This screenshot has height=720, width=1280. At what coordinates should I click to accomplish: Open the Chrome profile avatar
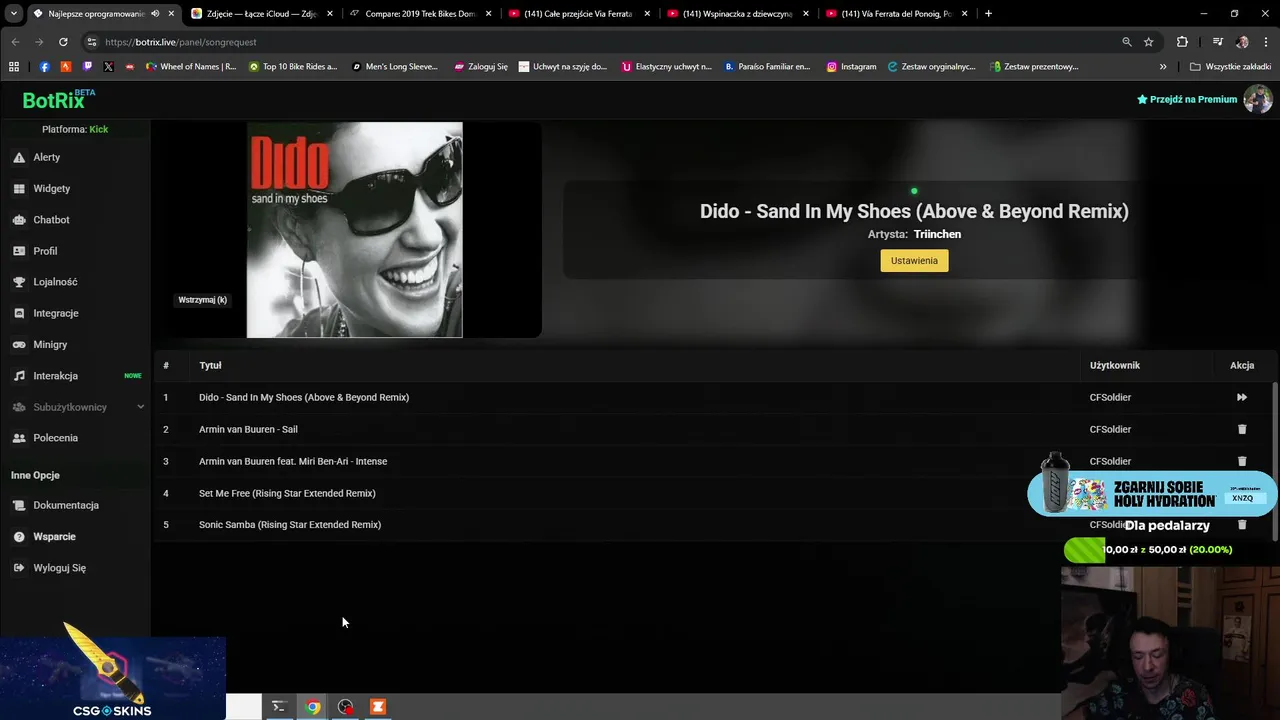point(1242,42)
